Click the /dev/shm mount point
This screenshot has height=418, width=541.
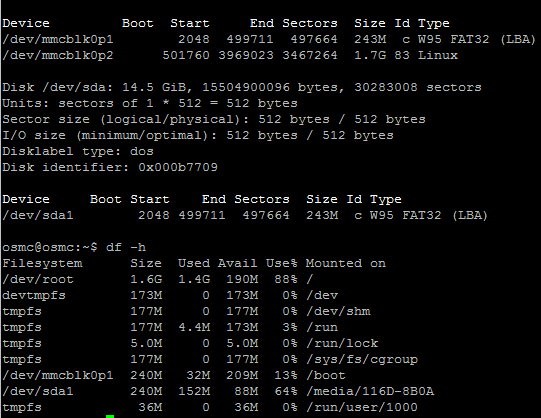tap(338, 311)
